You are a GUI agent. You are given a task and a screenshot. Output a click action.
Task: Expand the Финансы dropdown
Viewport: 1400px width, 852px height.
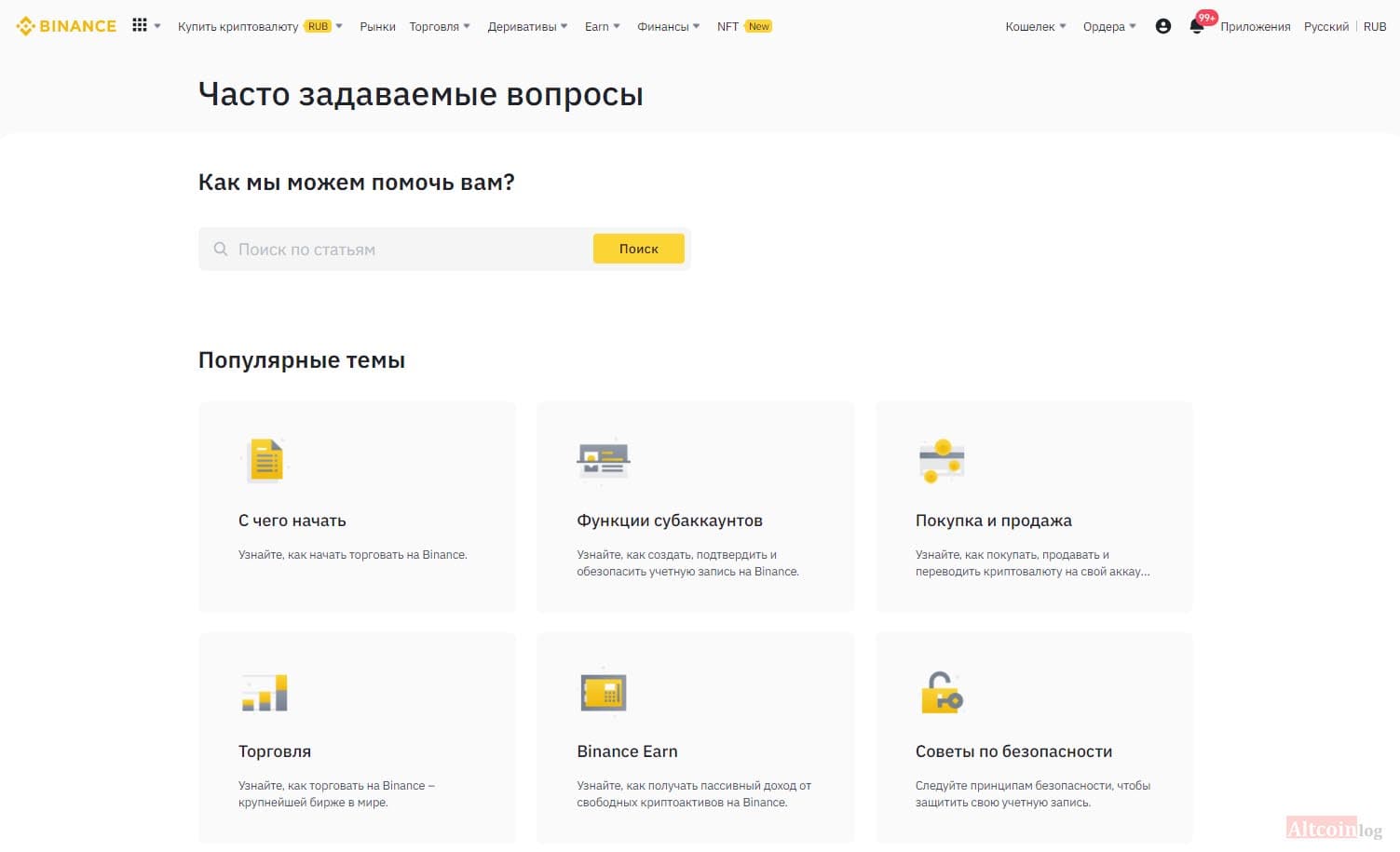(x=668, y=26)
